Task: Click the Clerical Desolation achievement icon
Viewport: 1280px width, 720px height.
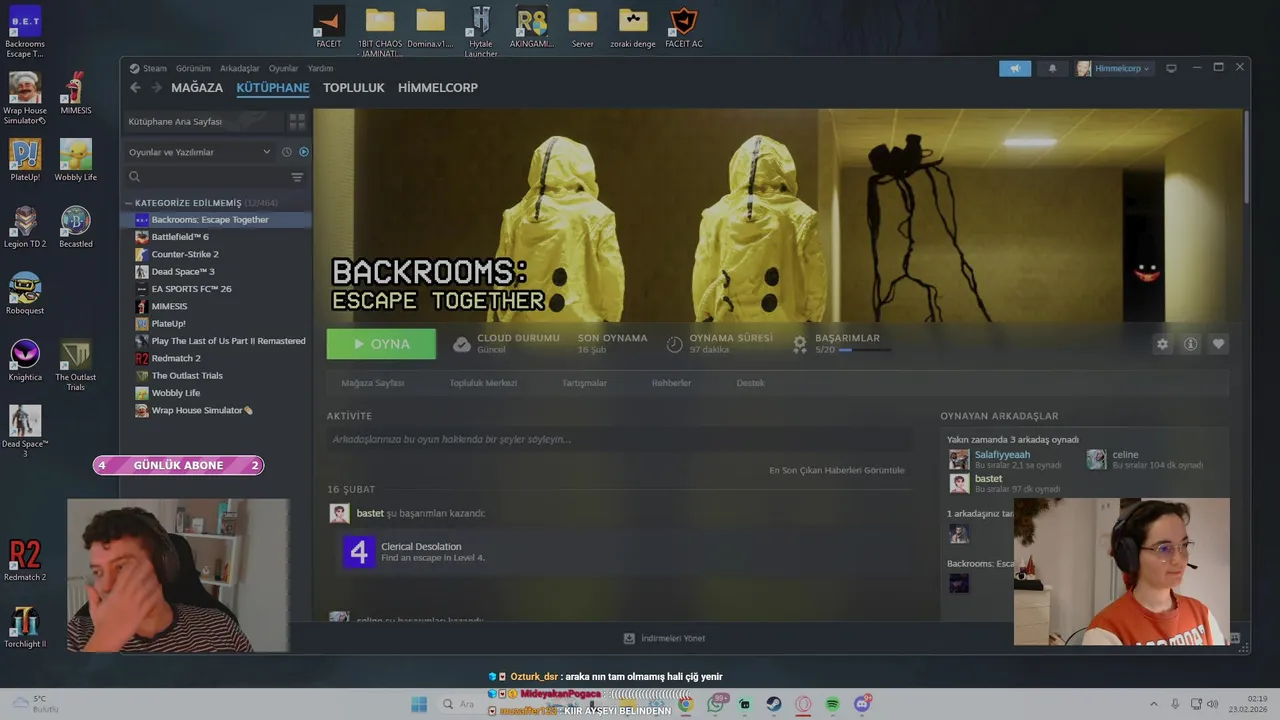Action: tap(359, 552)
